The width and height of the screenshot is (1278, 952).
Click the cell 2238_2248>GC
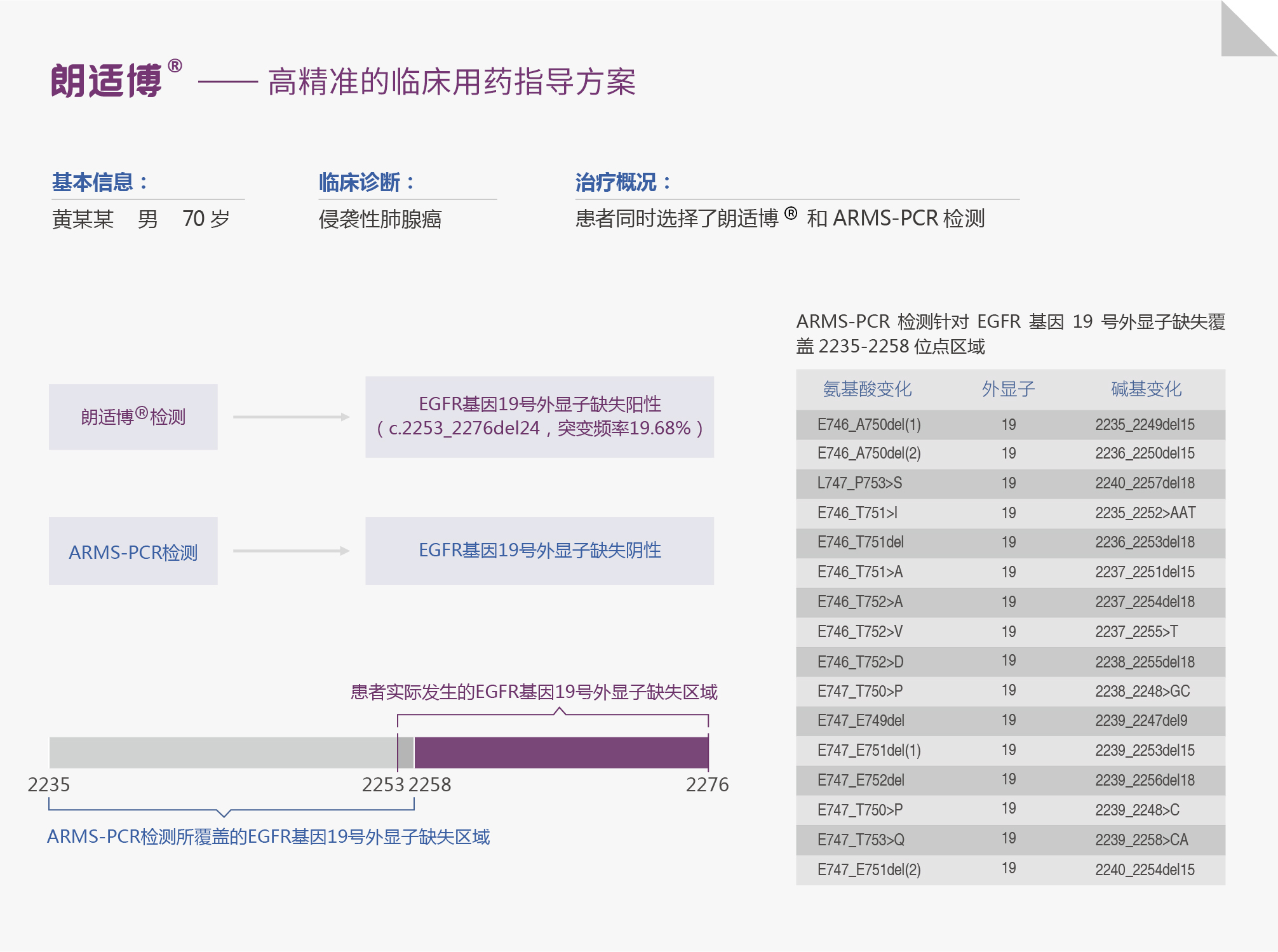pyautogui.click(x=1143, y=691)
